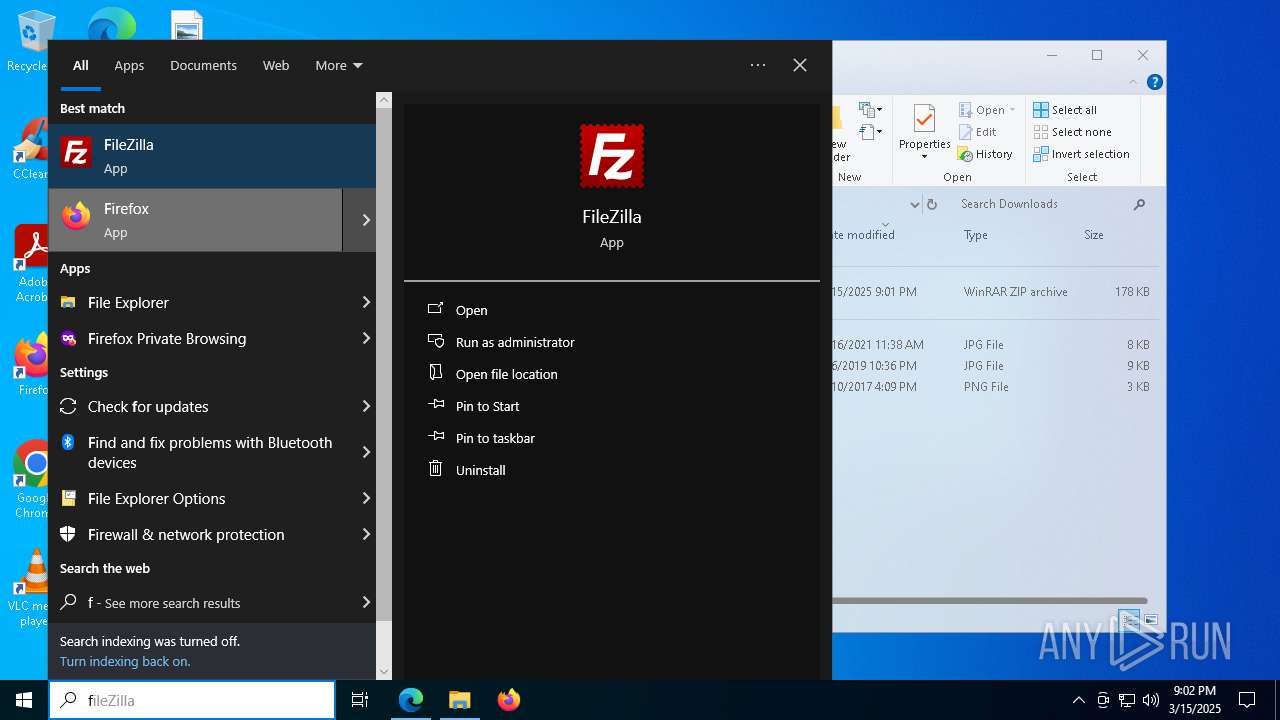Open Explorer help question mark icon
Screen dimensions: 1280x720
pos(1154,83)
